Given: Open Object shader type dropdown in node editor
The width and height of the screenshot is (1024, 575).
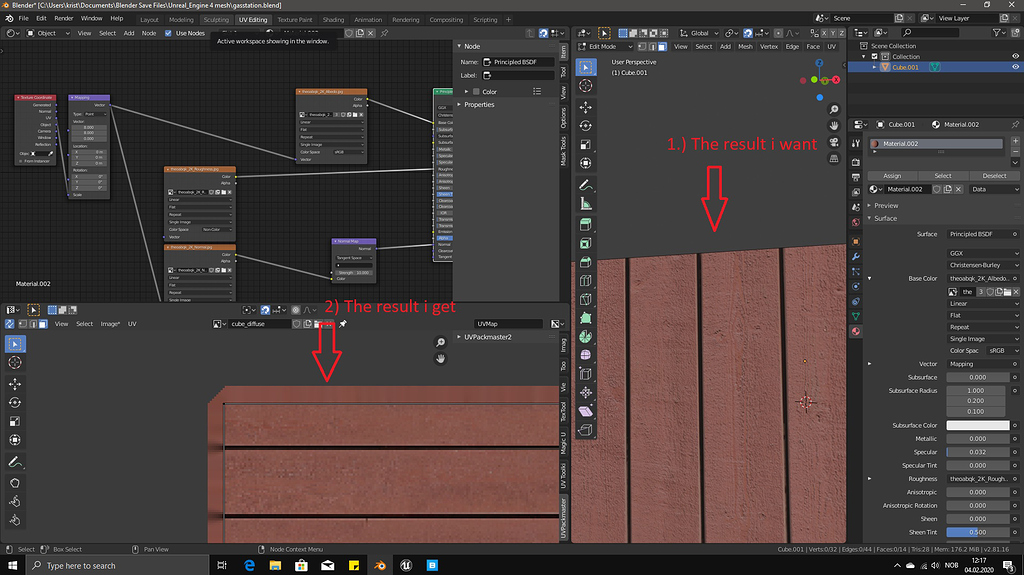Looking at the screenshot, I should tap(48, 33).
